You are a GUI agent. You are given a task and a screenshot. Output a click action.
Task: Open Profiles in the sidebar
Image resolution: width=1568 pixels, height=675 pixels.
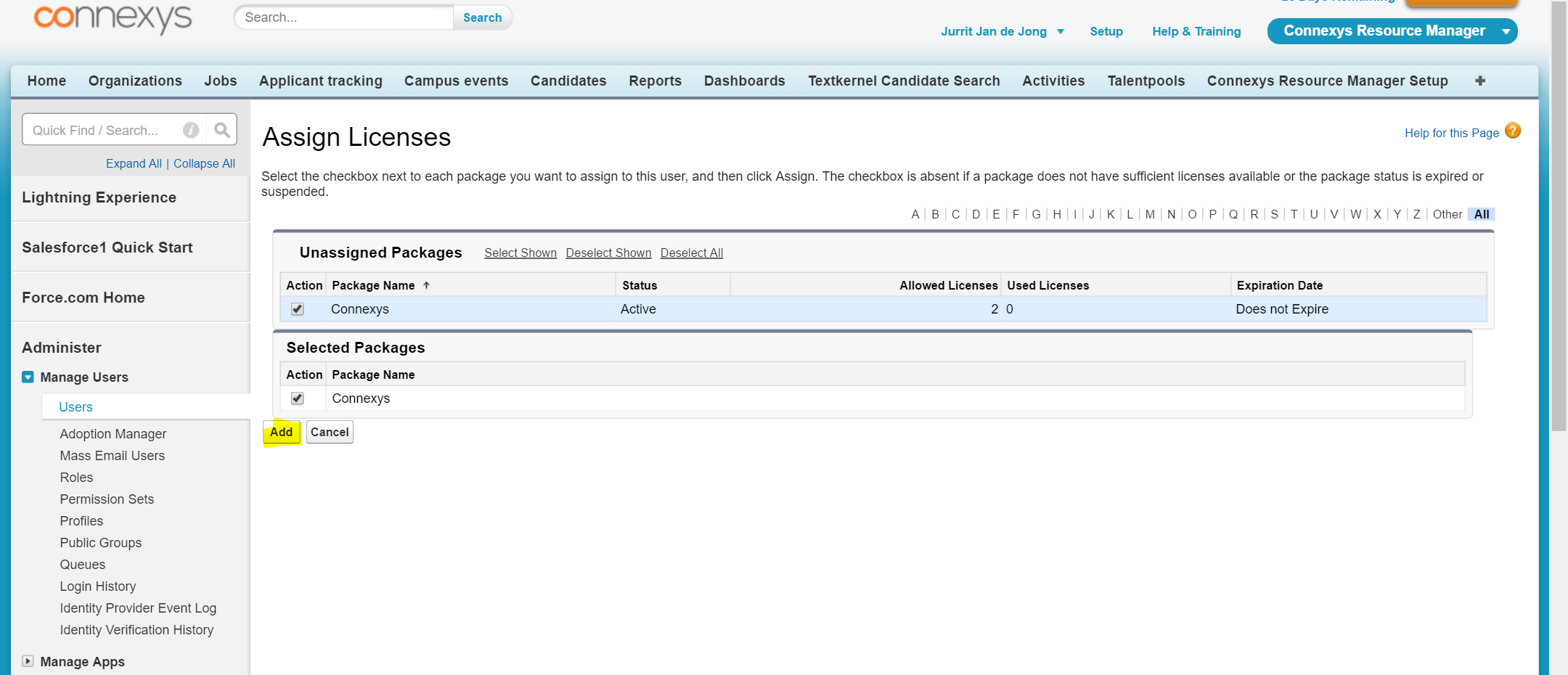point(81,521)
